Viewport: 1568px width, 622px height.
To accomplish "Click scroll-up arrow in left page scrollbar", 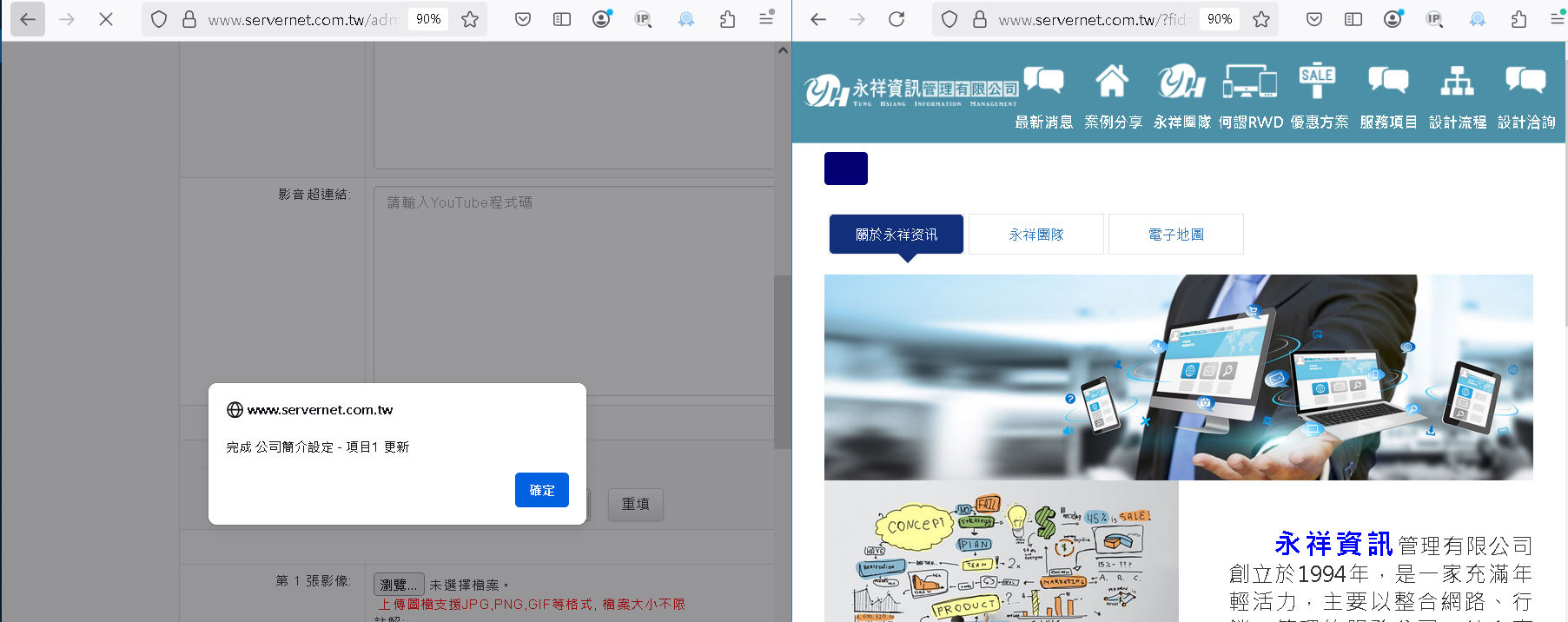I will (783, 50).
